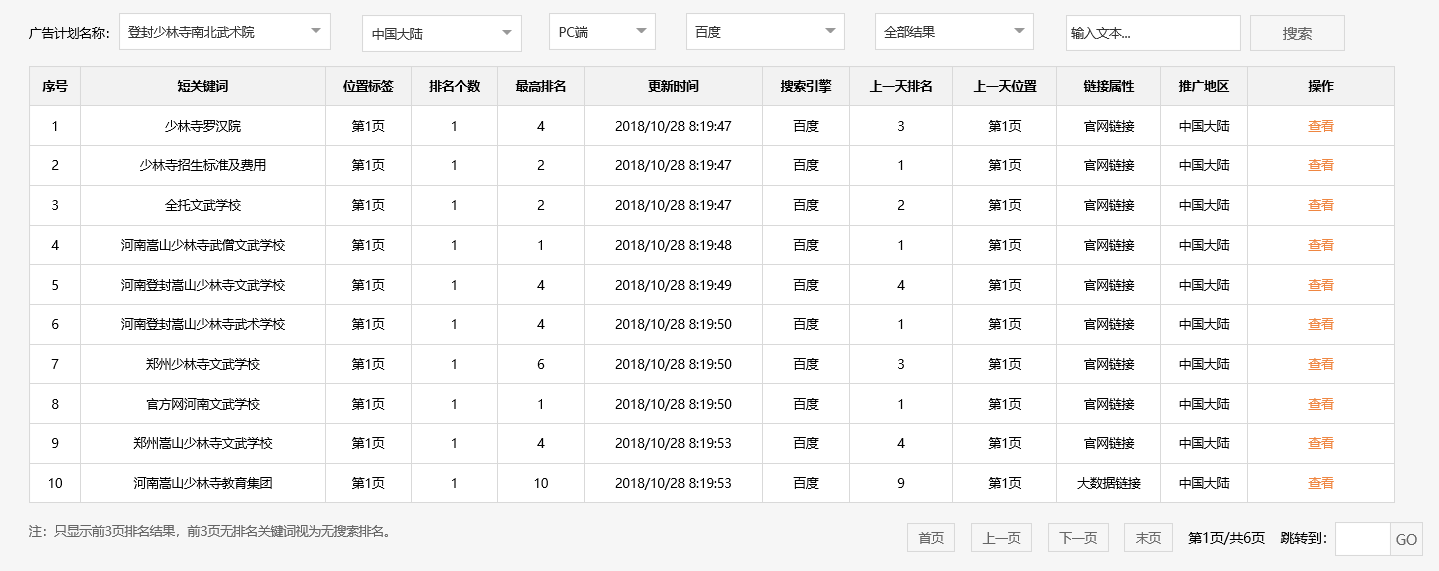Open the PC端 device dropdown
Image resolution: width=1439 pixels, height=571 pixels.
pos(602,32)
